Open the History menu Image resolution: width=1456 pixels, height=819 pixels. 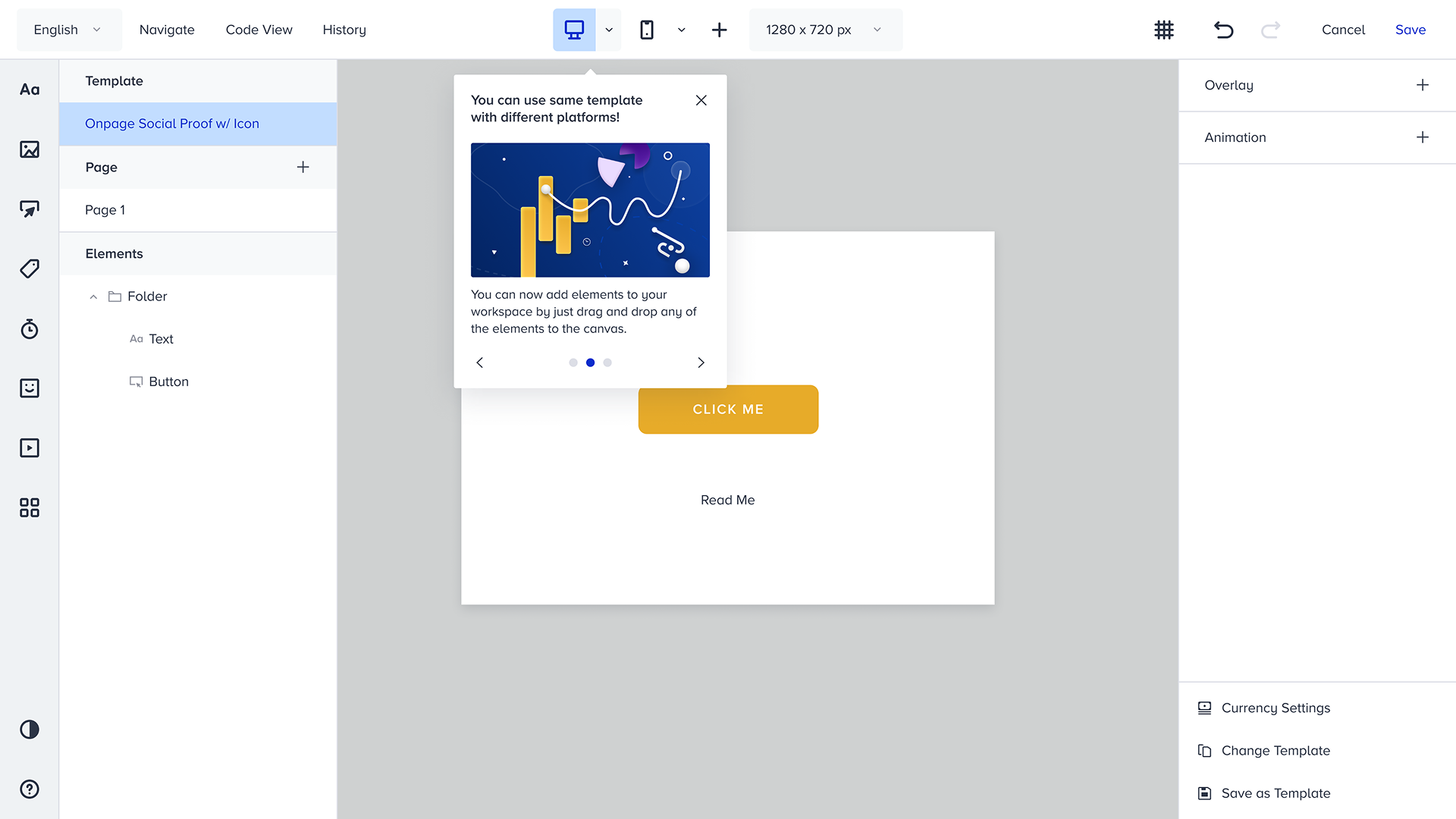(x=344, y=30)
